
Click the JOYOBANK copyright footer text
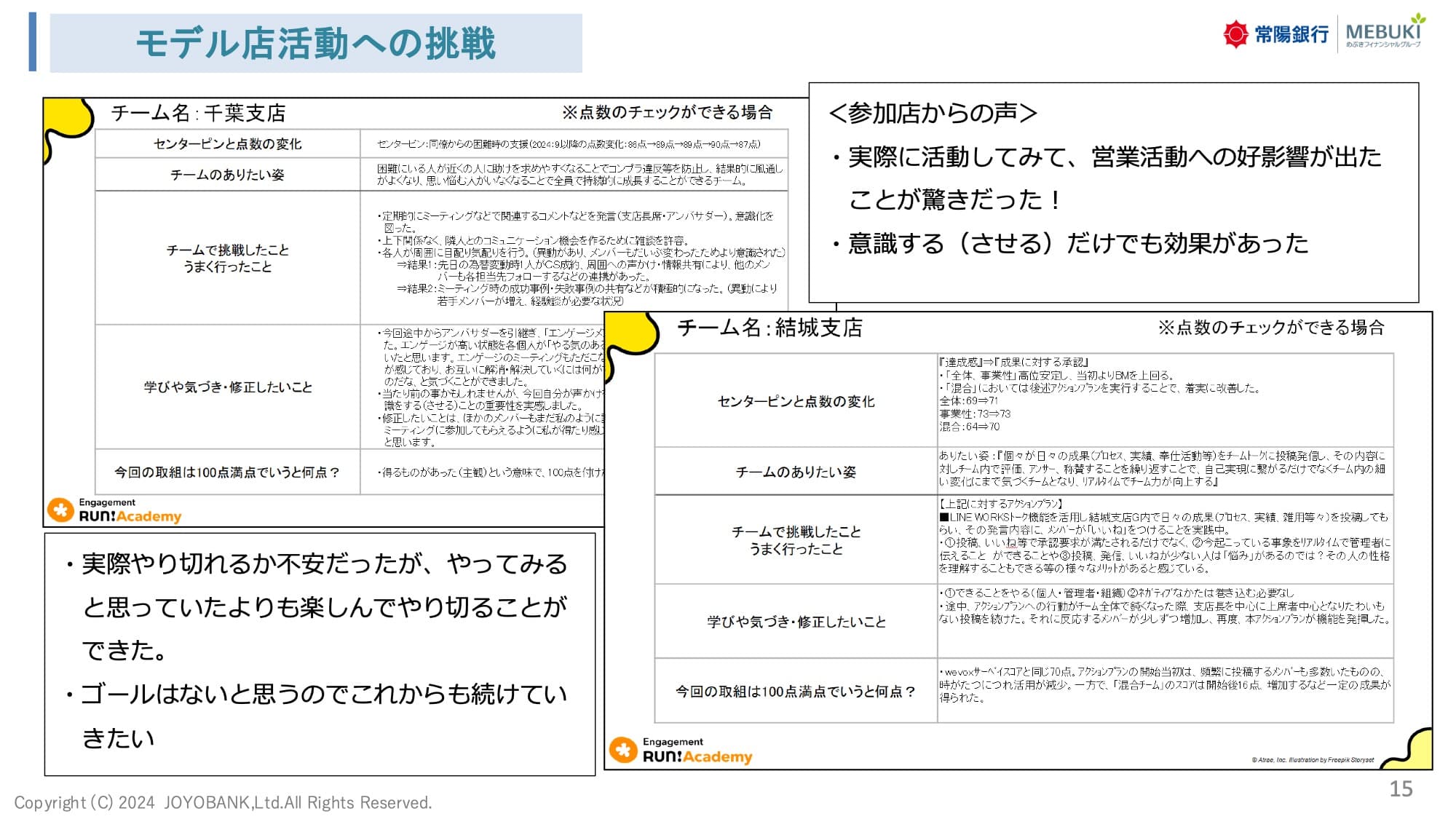tap(223, 802)
